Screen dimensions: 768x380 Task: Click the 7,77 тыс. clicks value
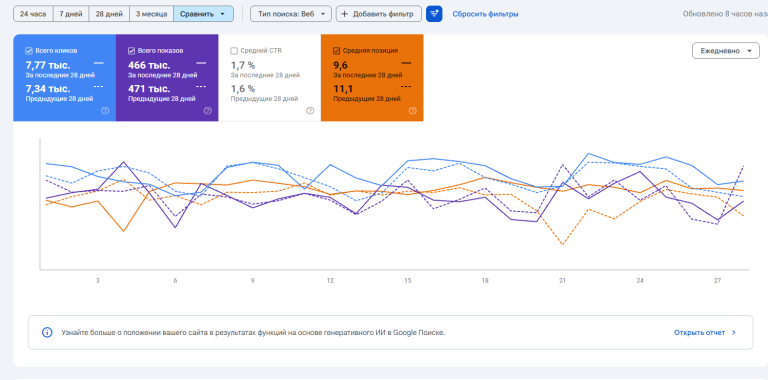pos(48,65)
